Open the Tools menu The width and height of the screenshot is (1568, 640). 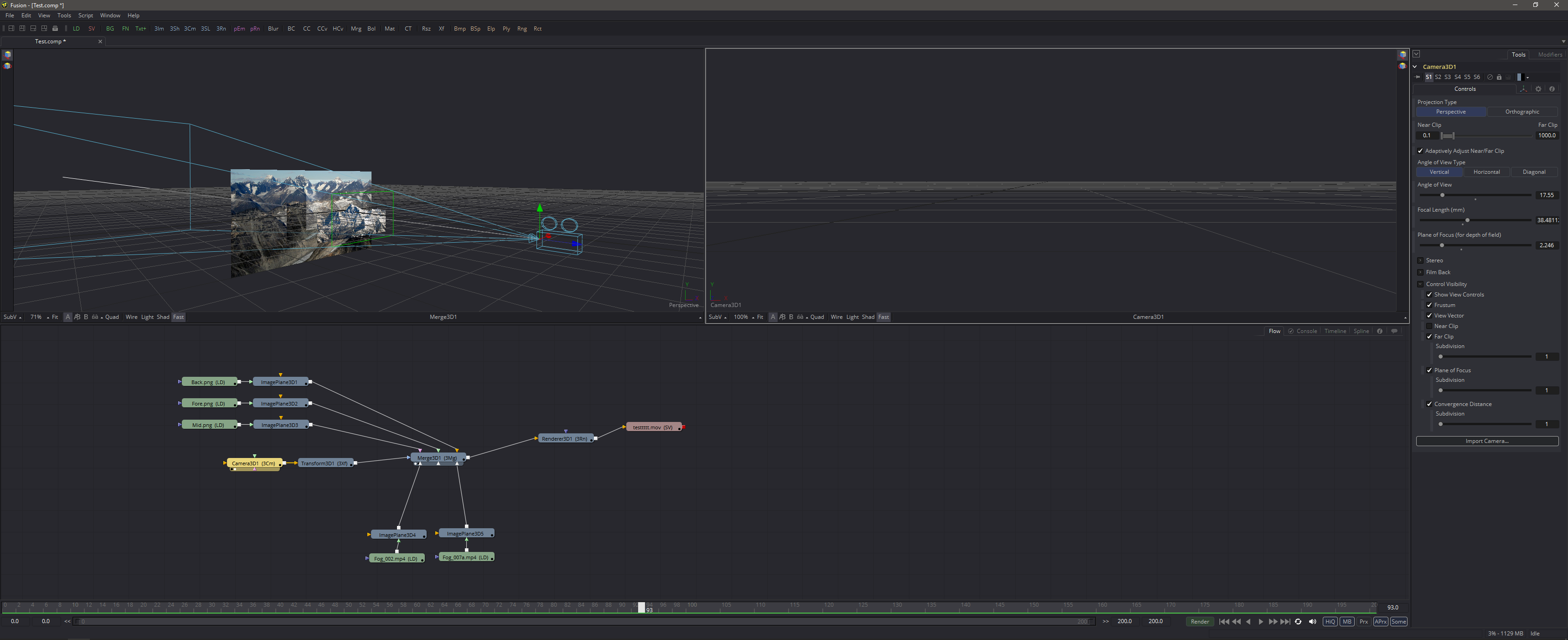[64, 16]
